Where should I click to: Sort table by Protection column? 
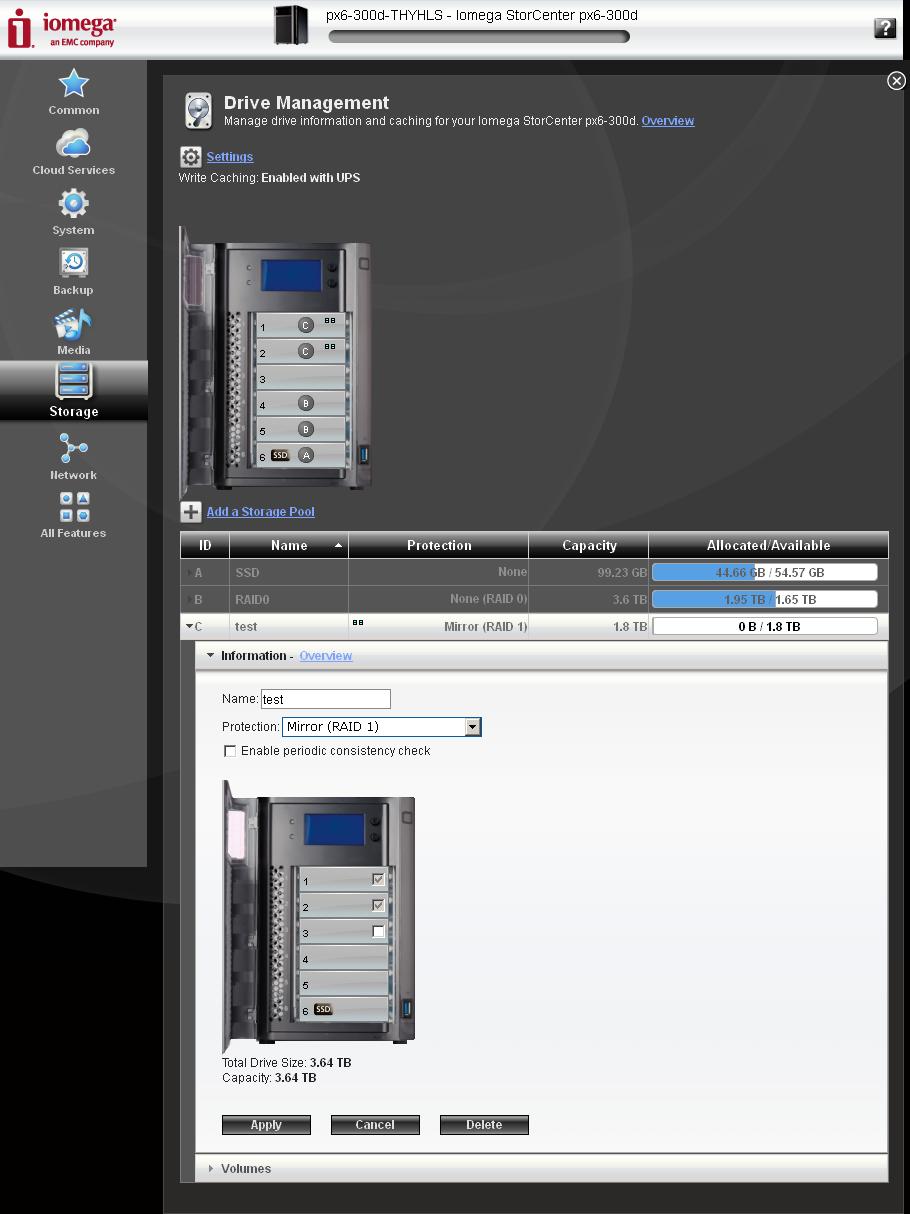pos(438,545)
